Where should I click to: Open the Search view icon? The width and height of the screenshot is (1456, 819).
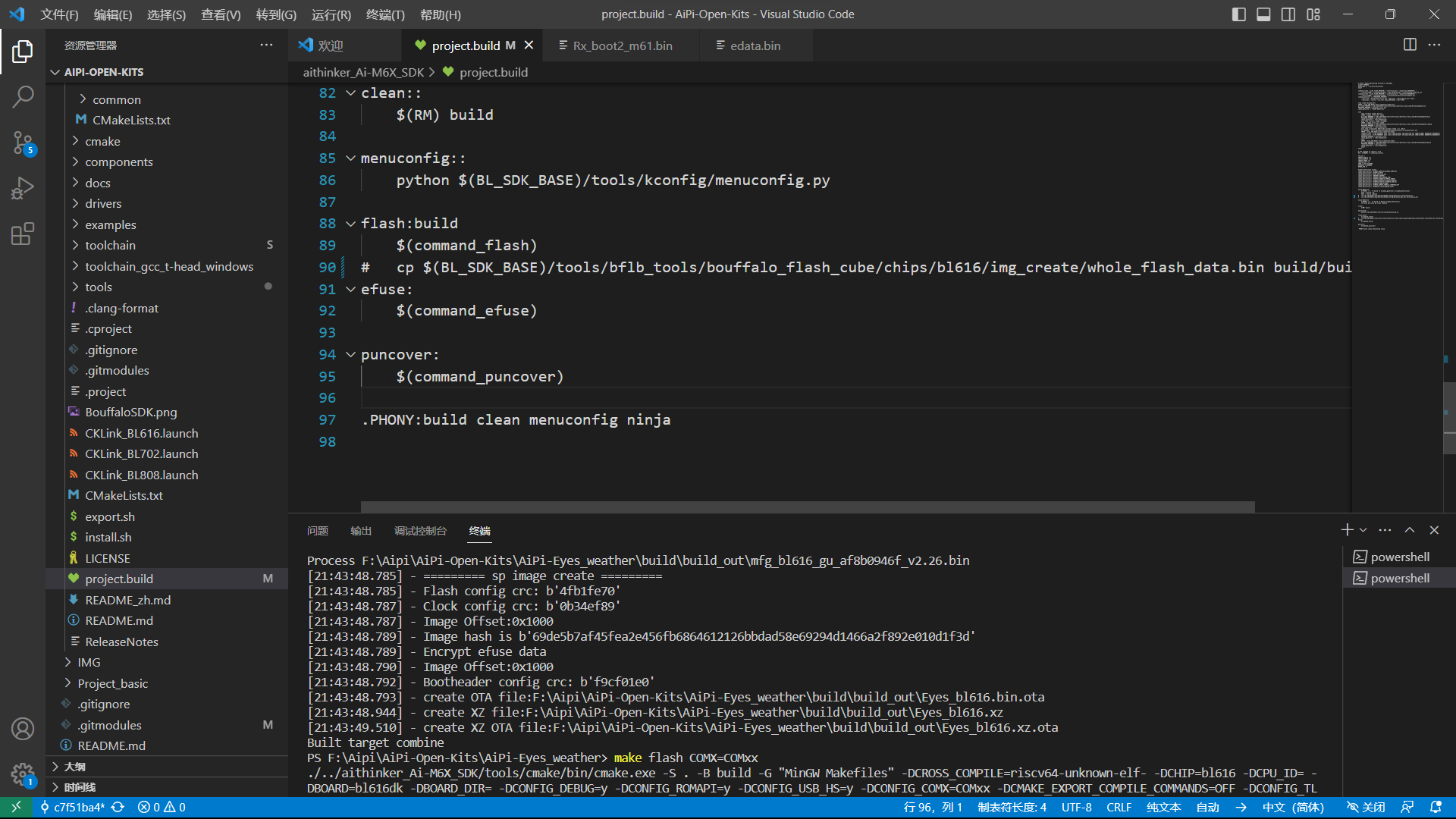tap(23, 96)
